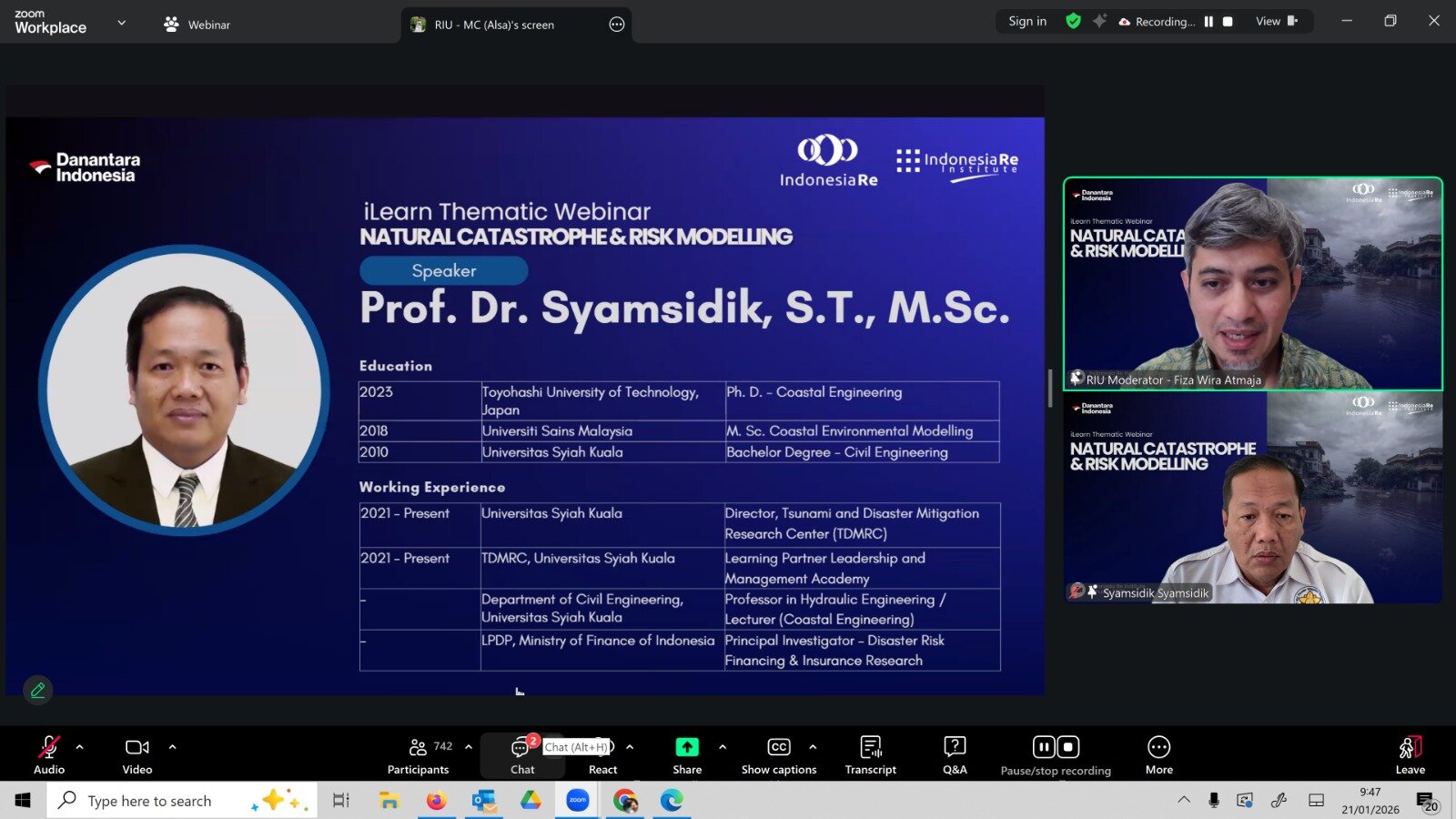This screenshot has height=819, width=1456.
Task: Click the Sign in button
Action: [x=1027, y=21]
